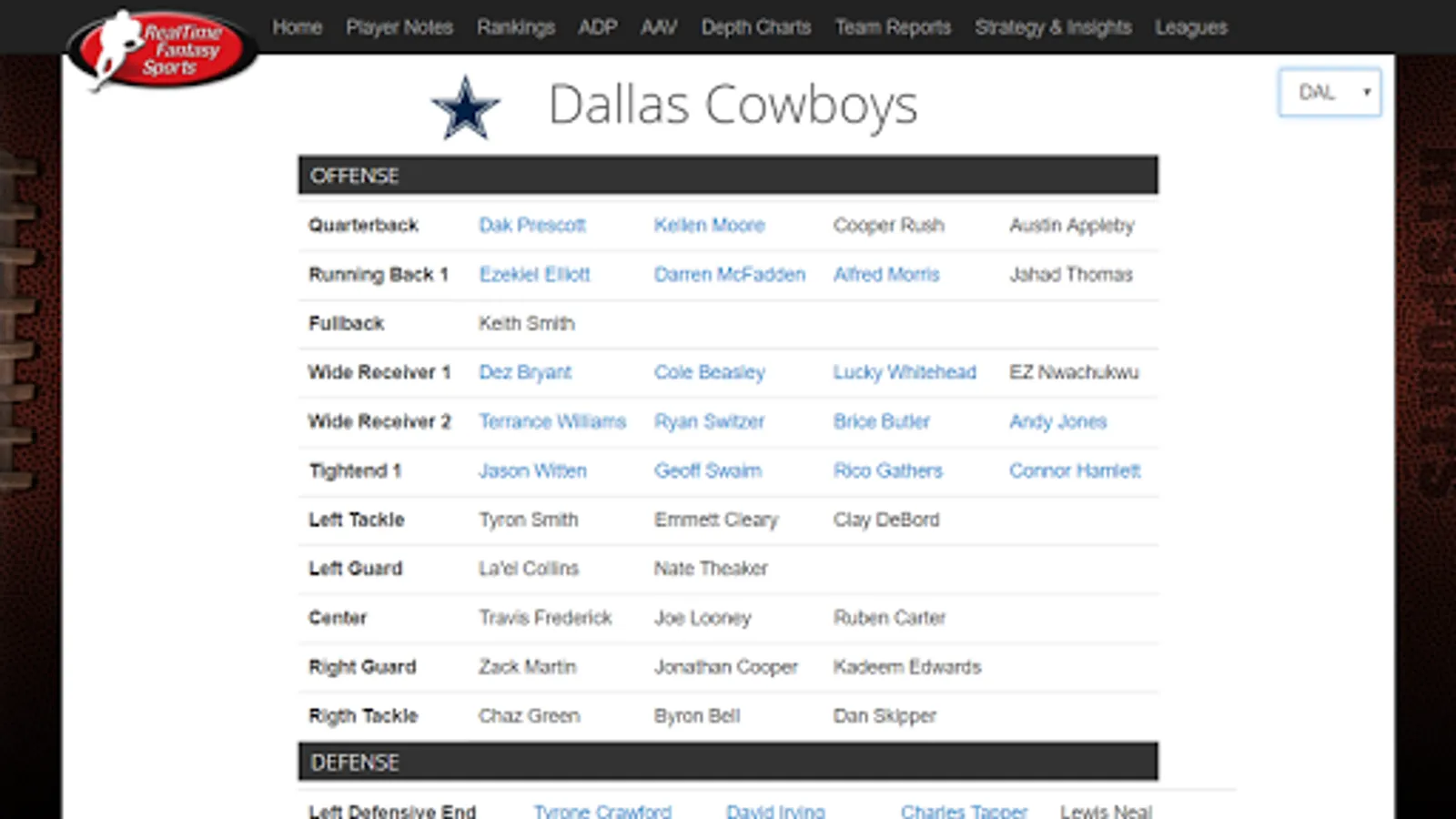The height and width of the screenshot is (819, 1456).
Task: Navigate to AAV in the navbar
Action: coord(659,27)
